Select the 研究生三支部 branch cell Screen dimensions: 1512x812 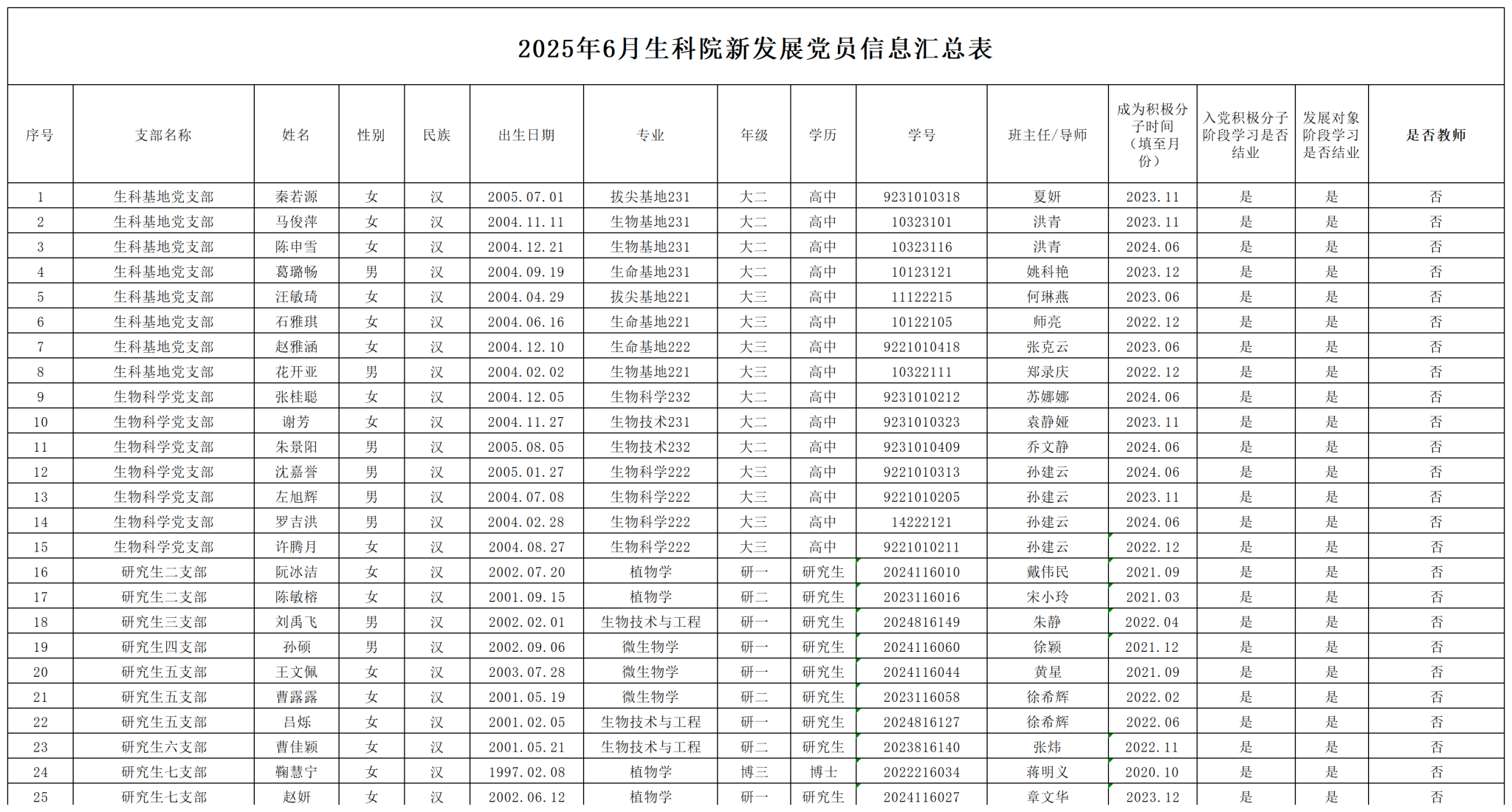163,622
